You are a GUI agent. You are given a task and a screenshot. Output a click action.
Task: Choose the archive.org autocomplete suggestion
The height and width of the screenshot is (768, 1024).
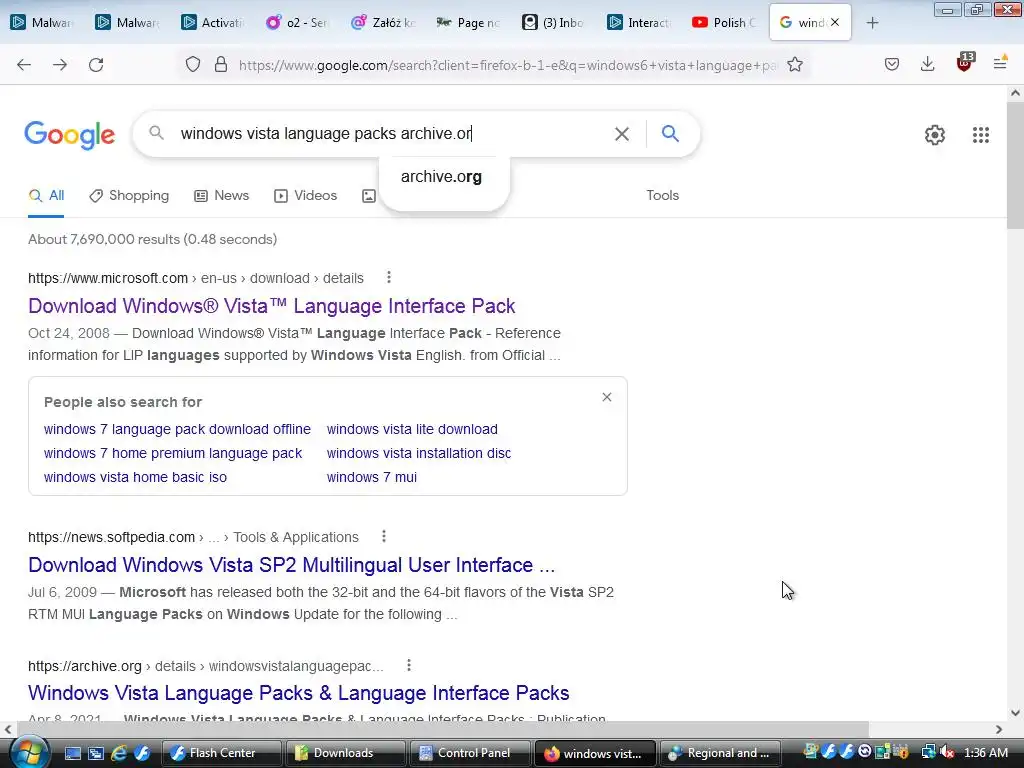[x=441, y=176]
